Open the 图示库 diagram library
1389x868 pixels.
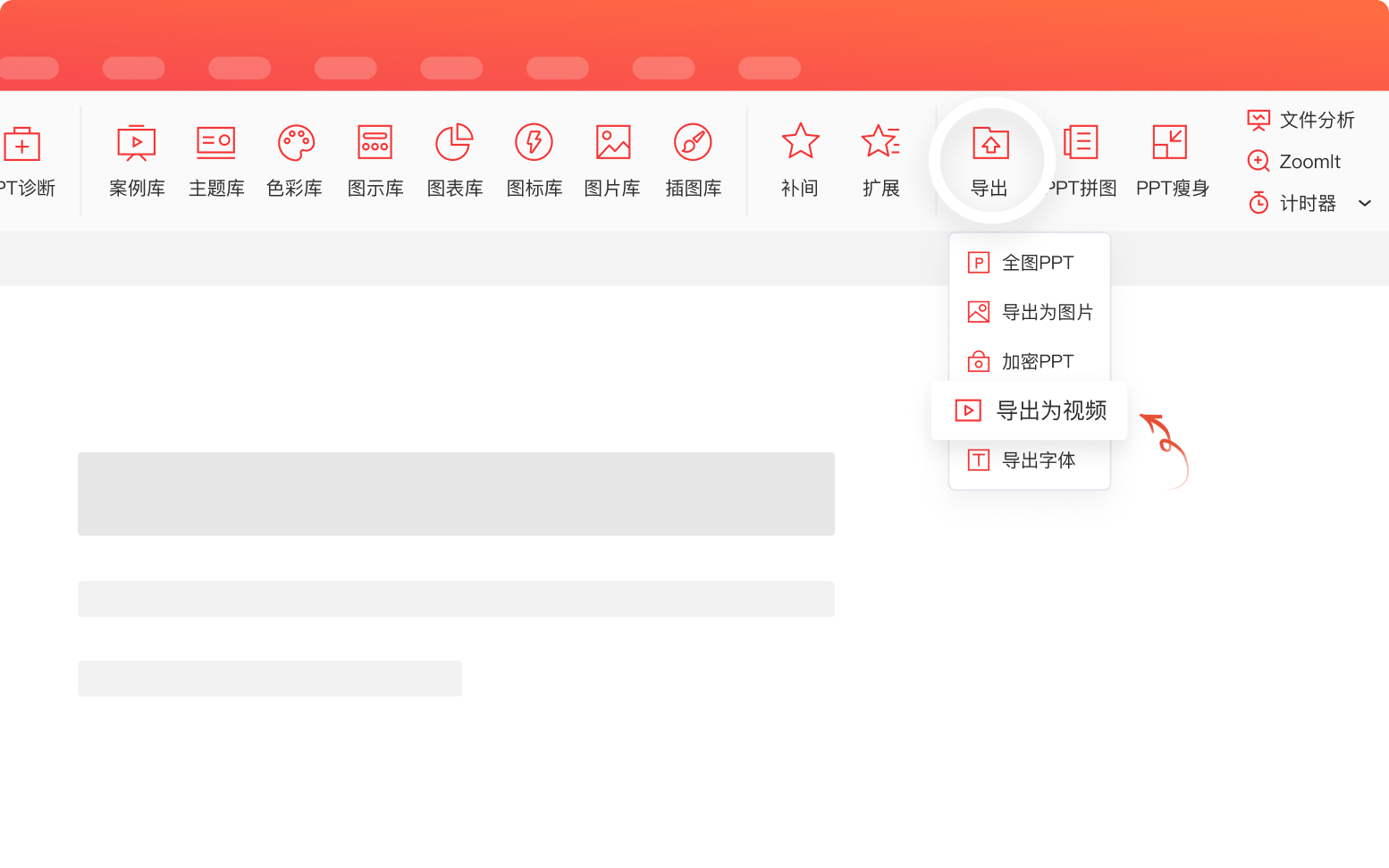[375, 161]
